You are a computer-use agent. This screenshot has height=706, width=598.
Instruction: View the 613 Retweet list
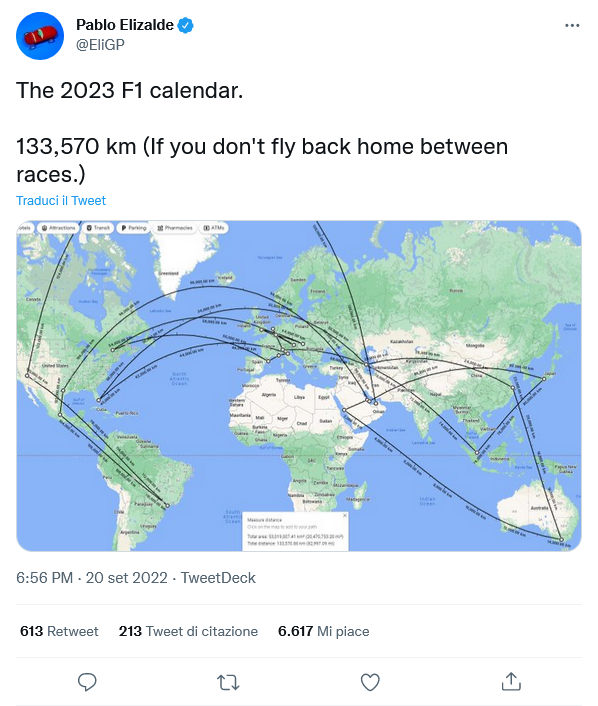click(x=59, y=631)
